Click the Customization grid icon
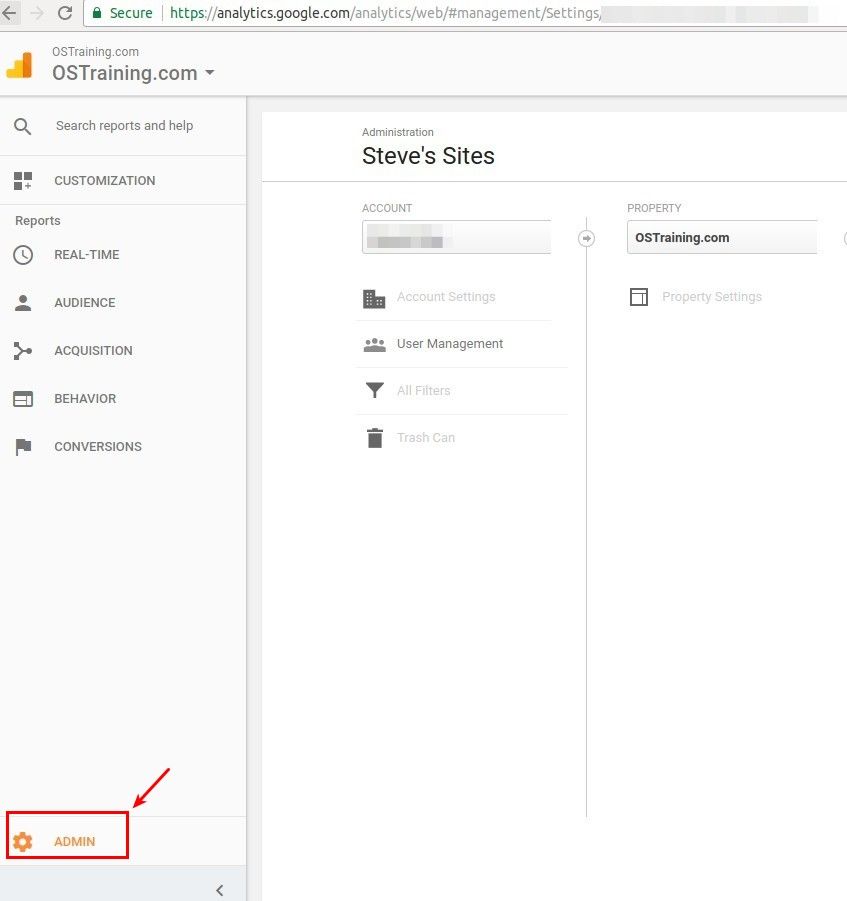 pos(23,180)
